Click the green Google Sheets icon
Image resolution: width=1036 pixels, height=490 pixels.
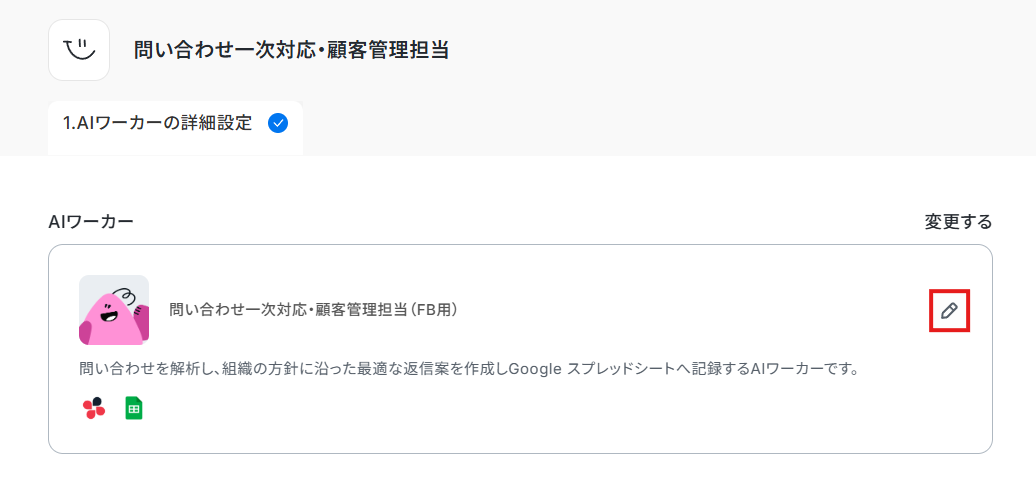[134, 409]
